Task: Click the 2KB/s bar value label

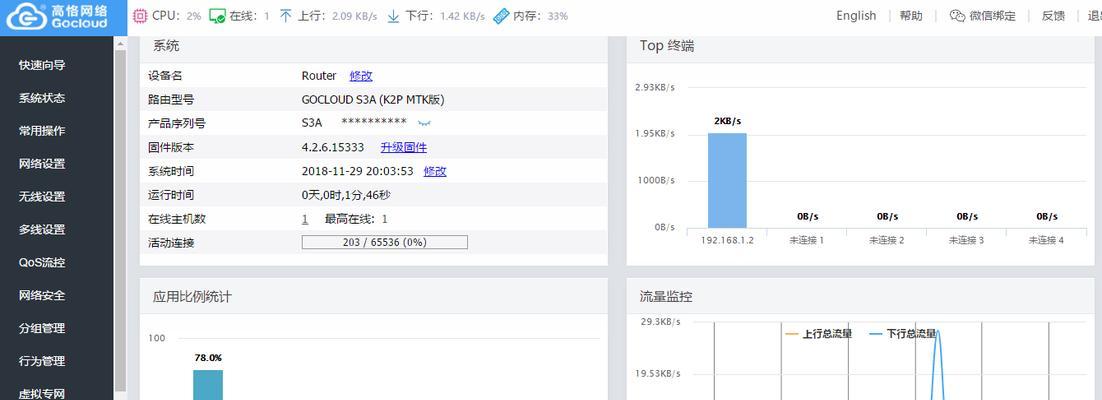Action: coord(727,121)
